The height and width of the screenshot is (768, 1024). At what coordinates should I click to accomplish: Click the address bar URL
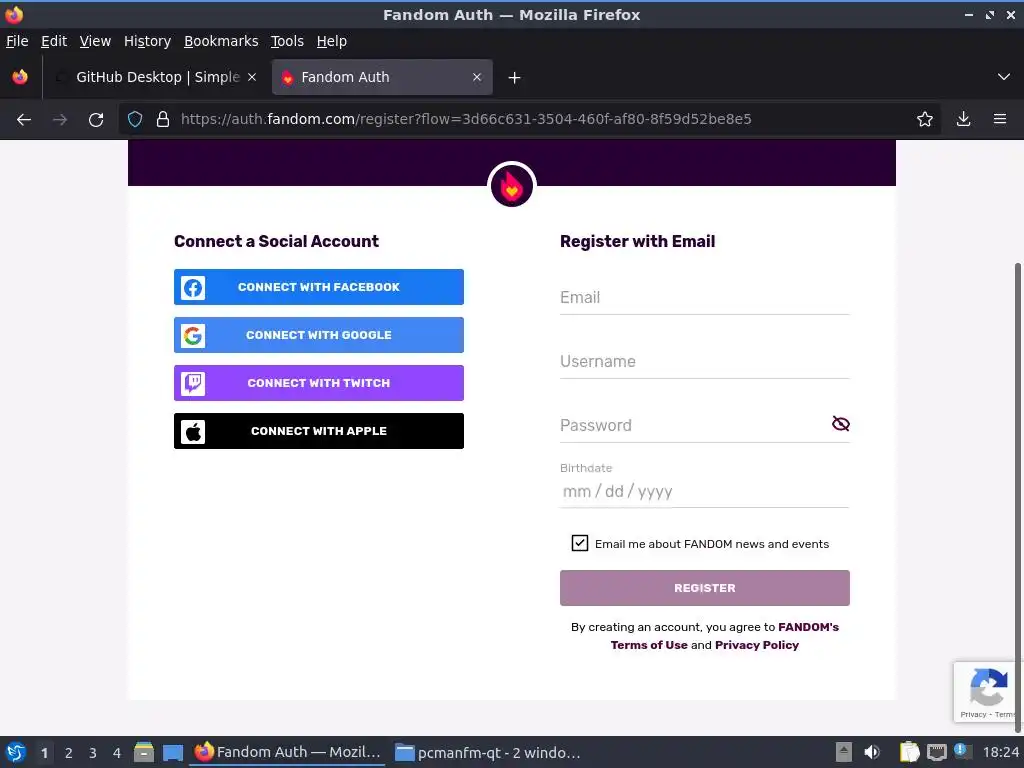[466, 119]
